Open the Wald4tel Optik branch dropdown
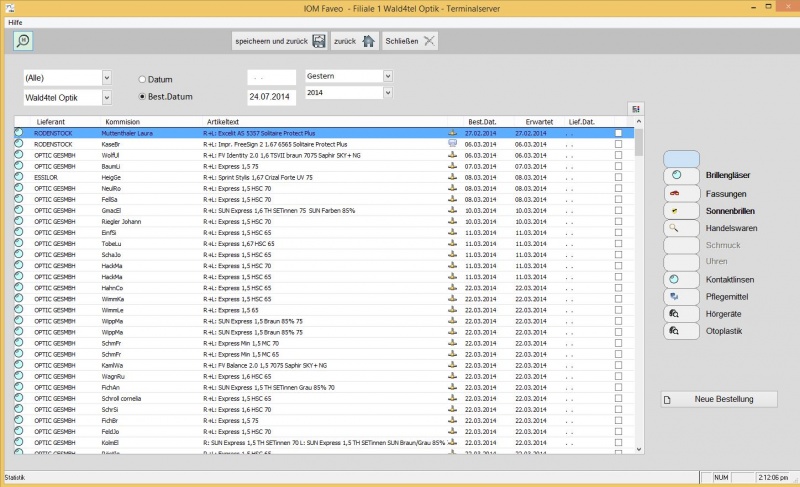Image resolution: width=800 pixels, height=487 pixels. click(106, 97)
